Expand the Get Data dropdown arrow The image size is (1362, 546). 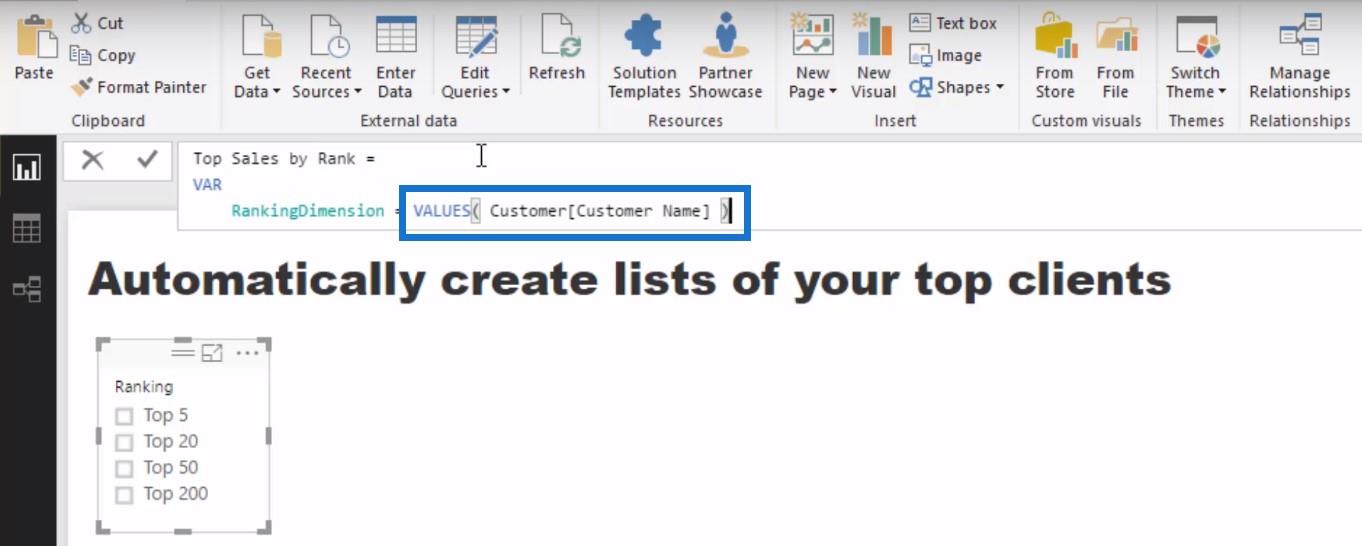point(276,92)
